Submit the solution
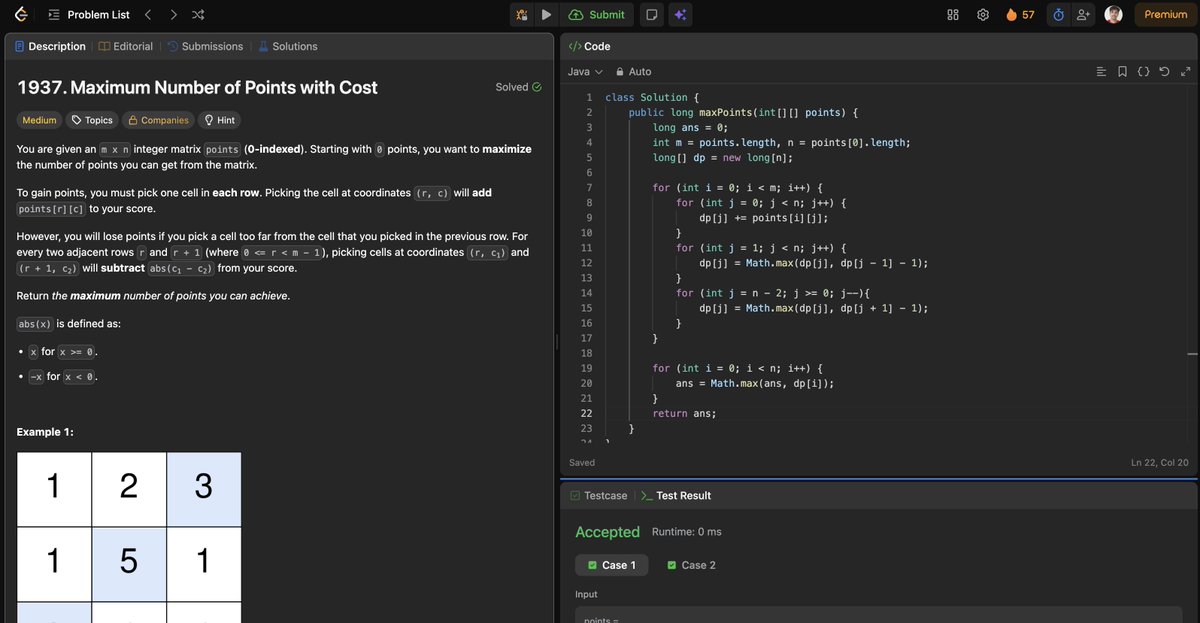The width and height of the screenshot is (1200, 623). 597,15
